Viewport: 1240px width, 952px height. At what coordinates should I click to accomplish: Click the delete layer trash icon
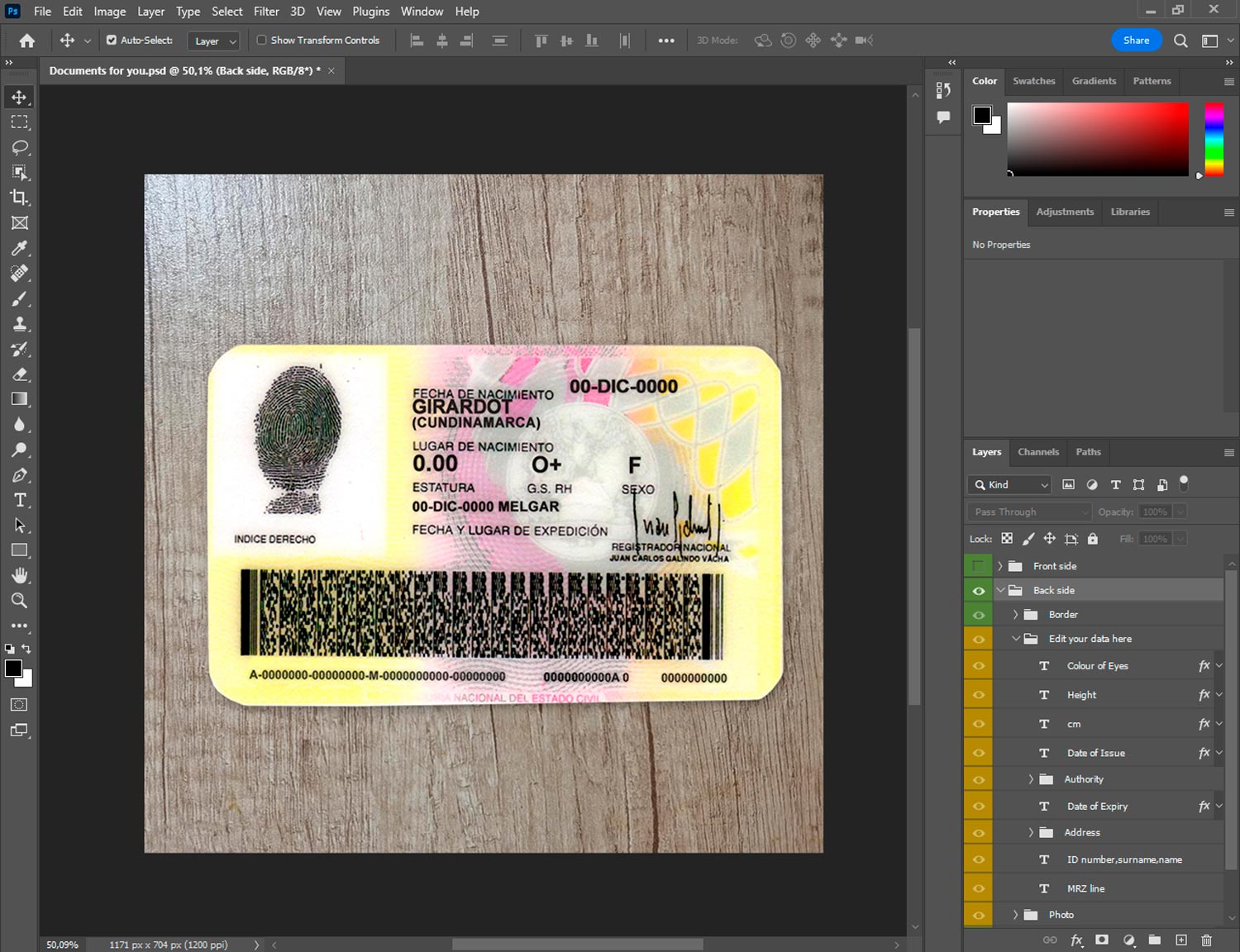tap(1206, 940)
